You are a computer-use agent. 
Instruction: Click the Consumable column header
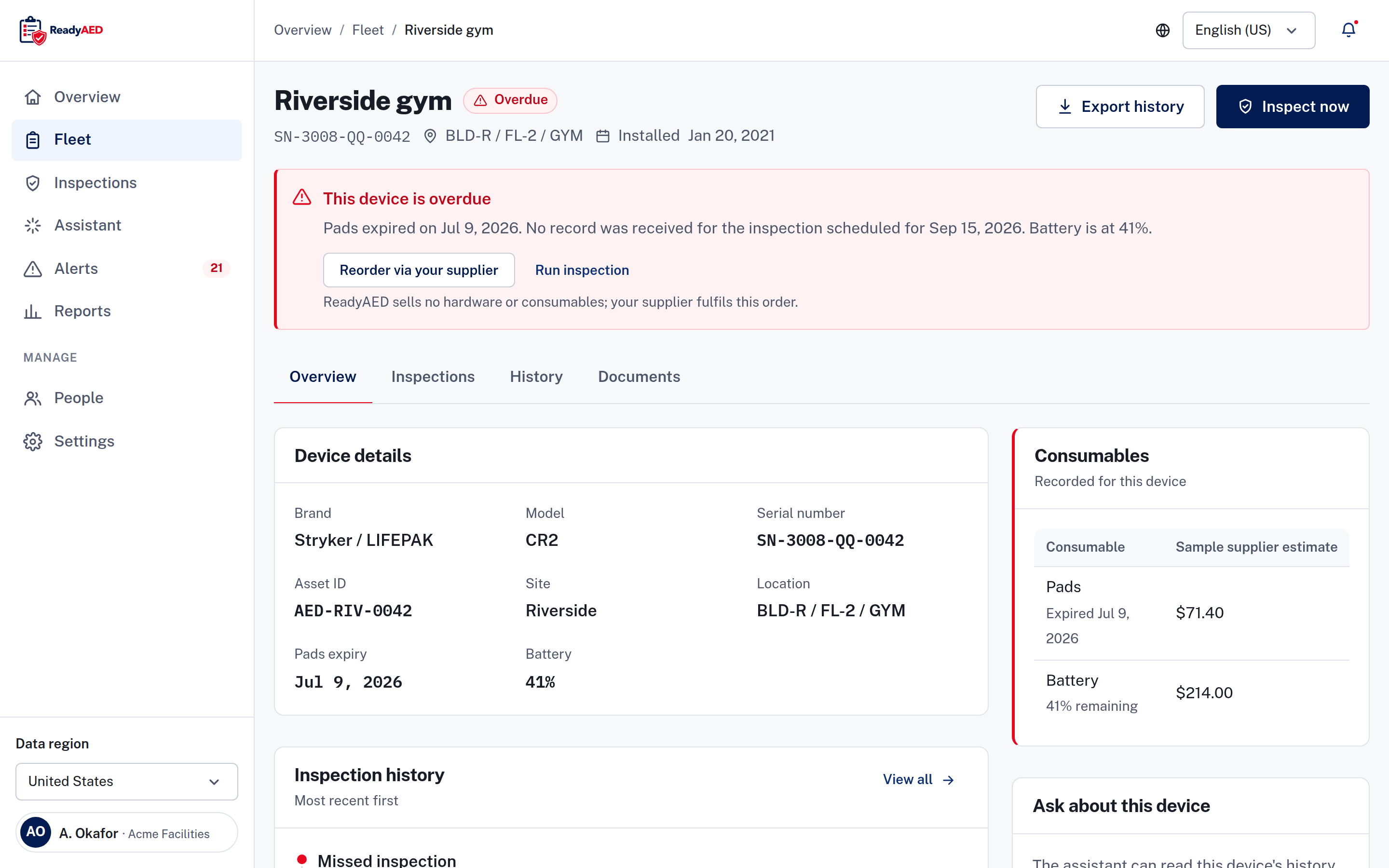1085,547
